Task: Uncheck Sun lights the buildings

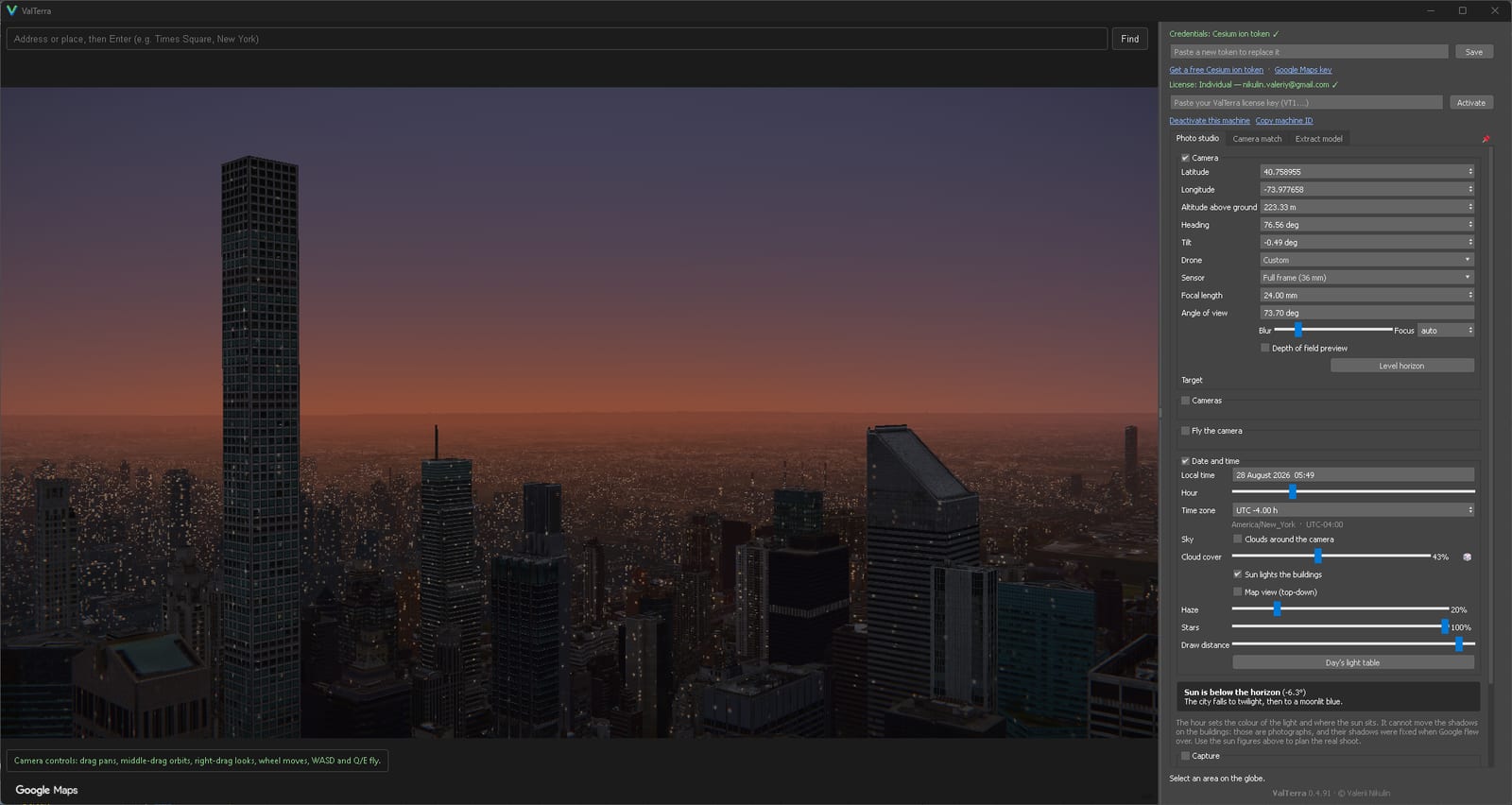Action: [1238, 574]
